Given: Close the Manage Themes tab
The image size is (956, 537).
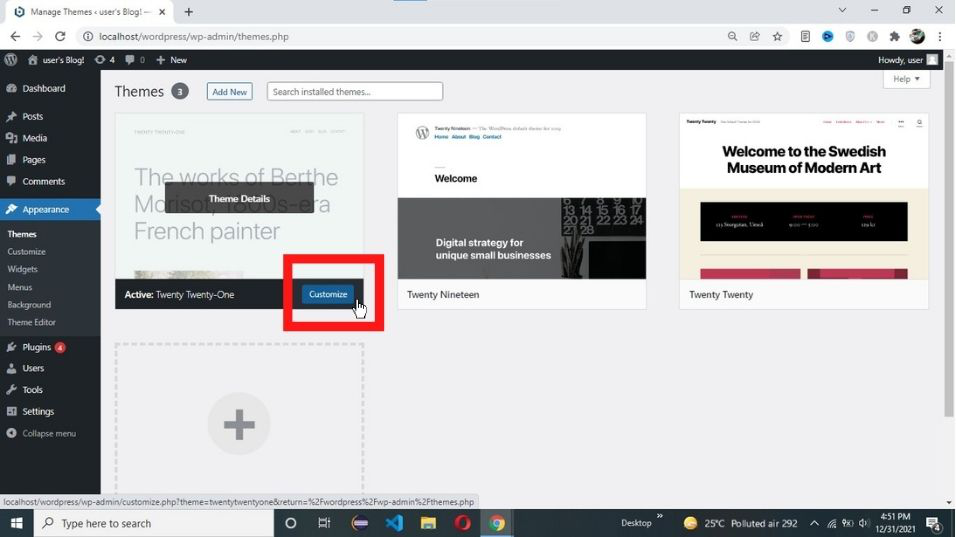Looking at the screenshot, I should (162, 12).
